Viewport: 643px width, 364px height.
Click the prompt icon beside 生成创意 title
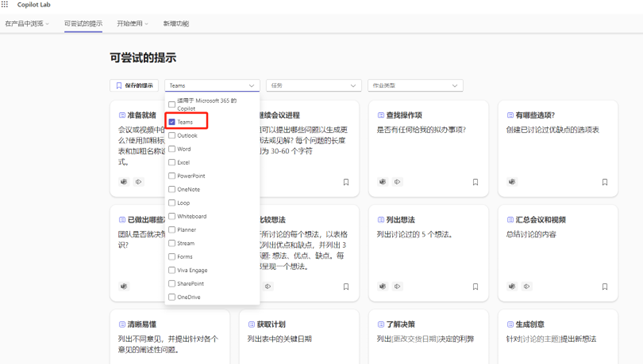[510, 324]
